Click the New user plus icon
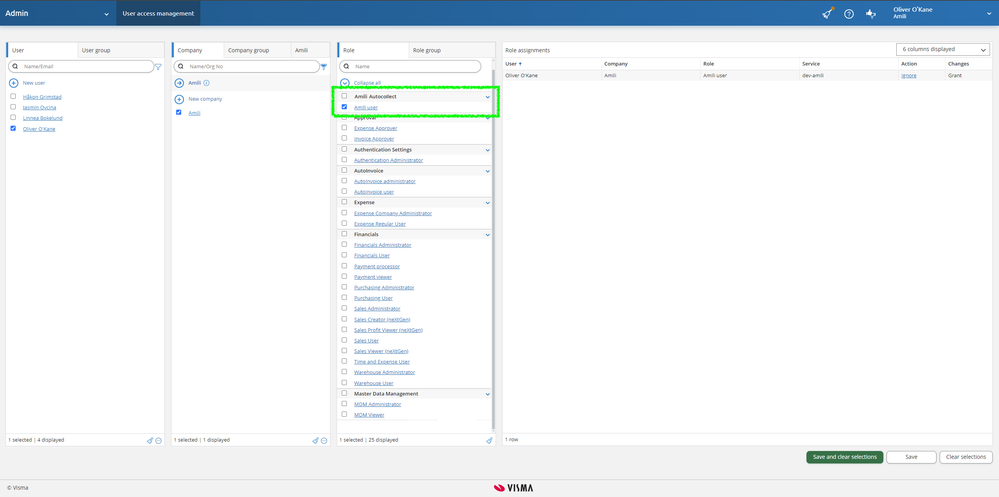The width and height of the screenshot is (999, 497). coord(13,83)
